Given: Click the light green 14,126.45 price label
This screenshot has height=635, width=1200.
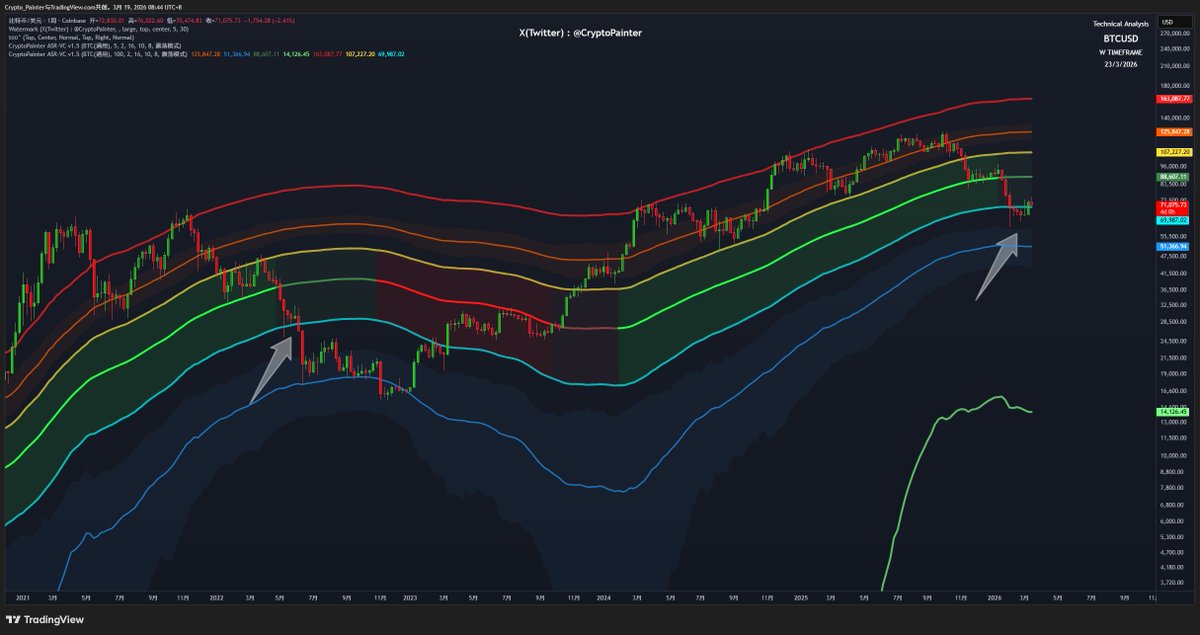Looking at the screenshot, I should [1174, 411].
